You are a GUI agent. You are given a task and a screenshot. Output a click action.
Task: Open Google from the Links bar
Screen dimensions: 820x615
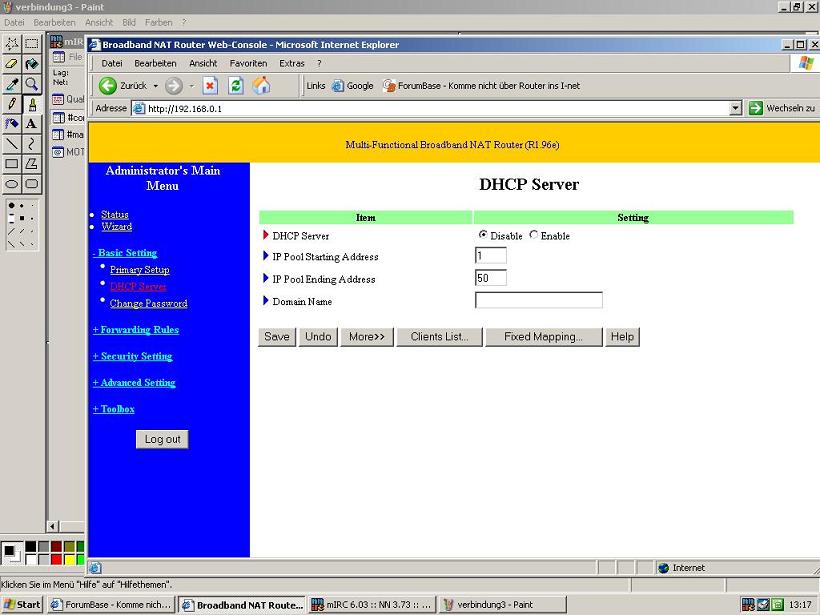click(x=353, y=86)
